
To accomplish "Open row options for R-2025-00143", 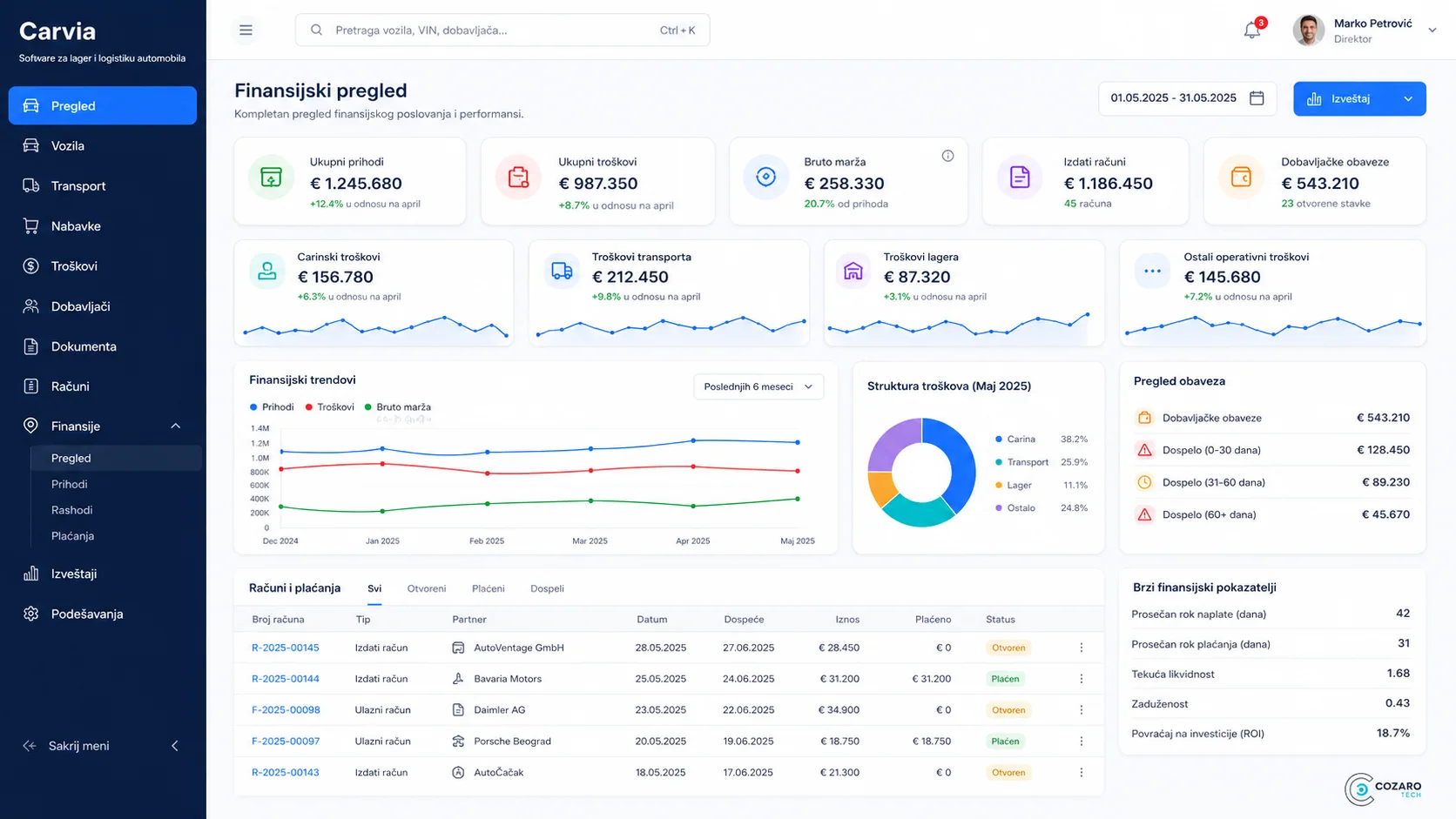I will [x=1082, y=773].
